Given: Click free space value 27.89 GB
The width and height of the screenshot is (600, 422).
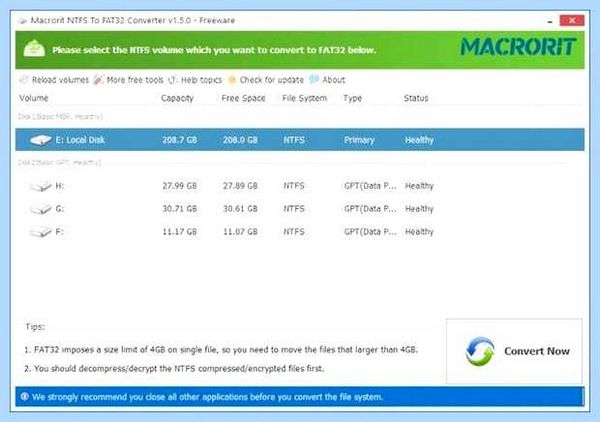Looking at the screenshot, I should [240, 186].
